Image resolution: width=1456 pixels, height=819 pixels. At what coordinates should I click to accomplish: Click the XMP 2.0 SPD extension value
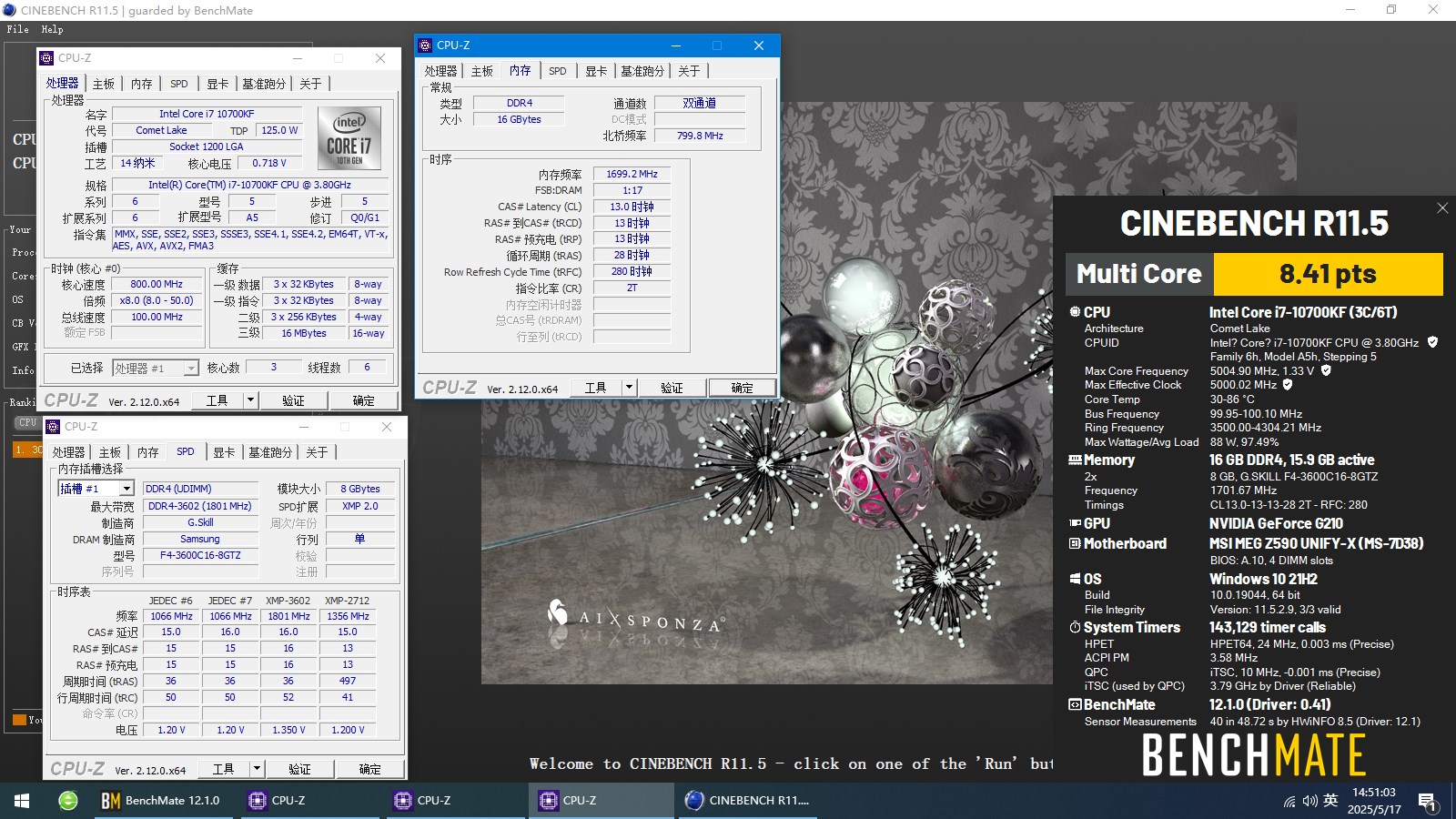coord(359,506)
